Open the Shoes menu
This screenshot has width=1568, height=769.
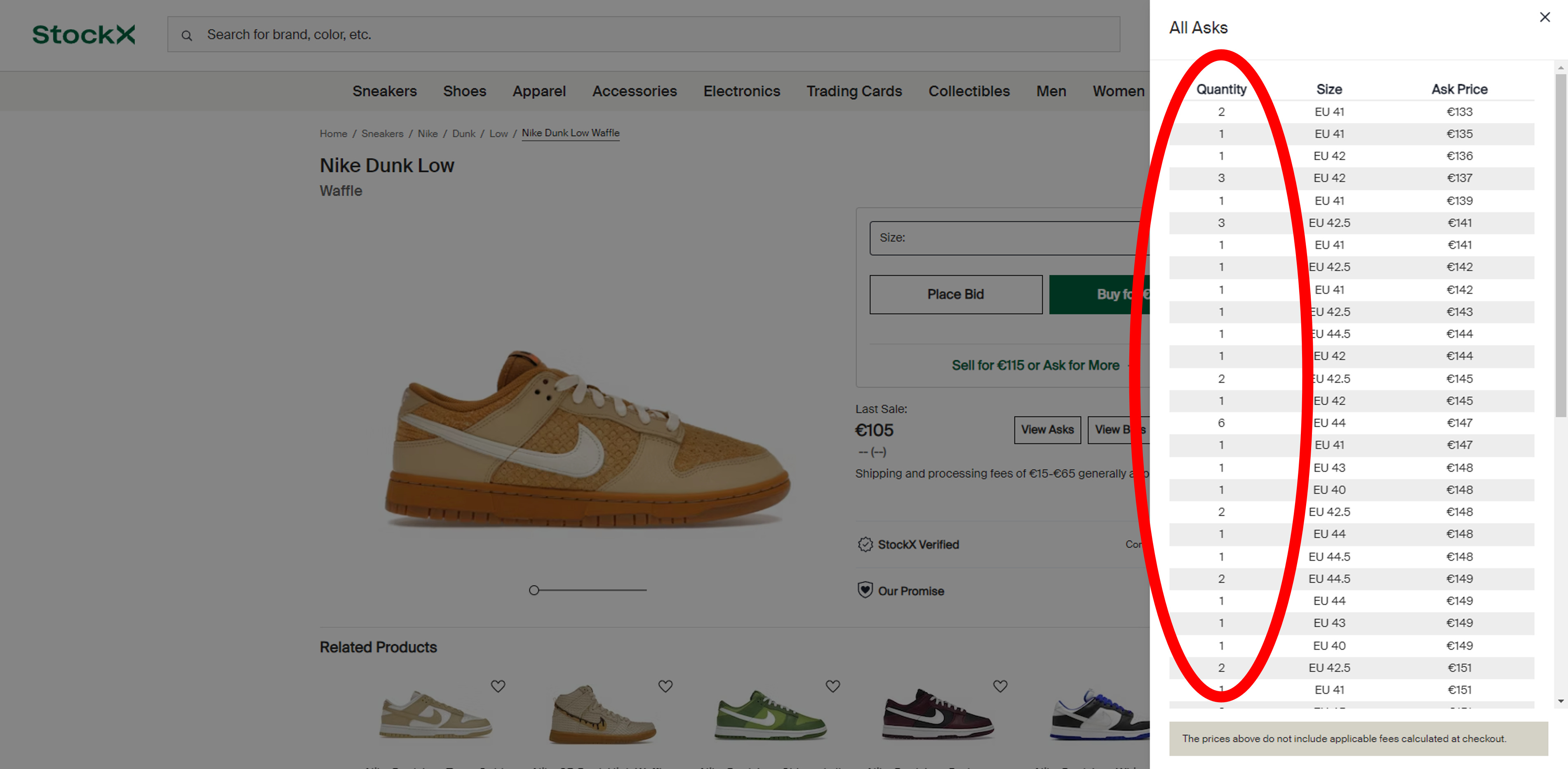(464, 91)
